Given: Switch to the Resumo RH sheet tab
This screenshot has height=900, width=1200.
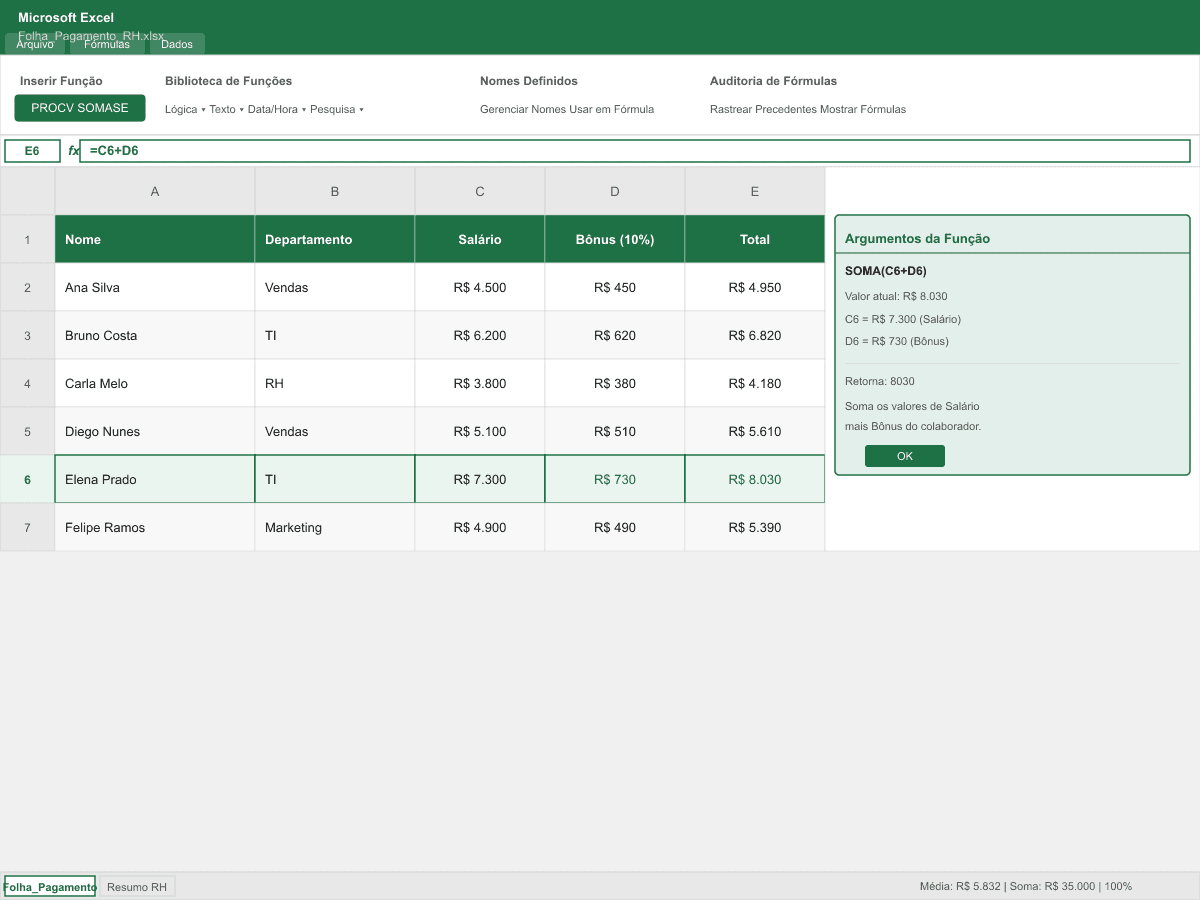Looking at the screenshot, I should (x=137, y=886).
